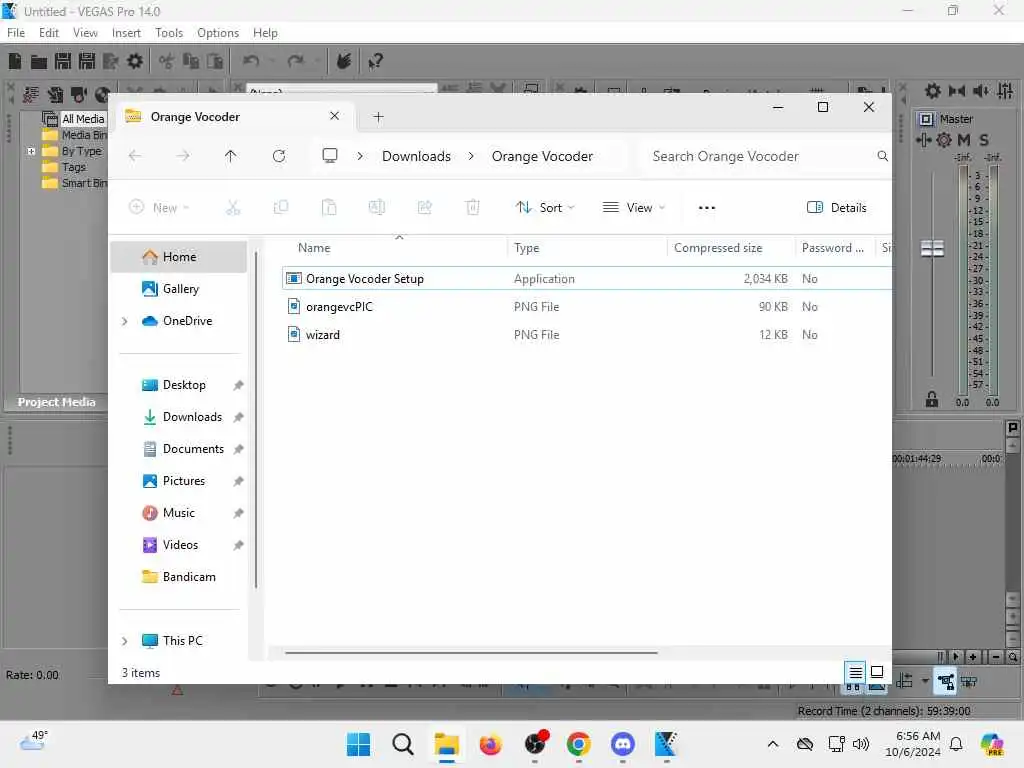Open the VEGAS Tools menu
The image size is (1024, 768).
168,33
